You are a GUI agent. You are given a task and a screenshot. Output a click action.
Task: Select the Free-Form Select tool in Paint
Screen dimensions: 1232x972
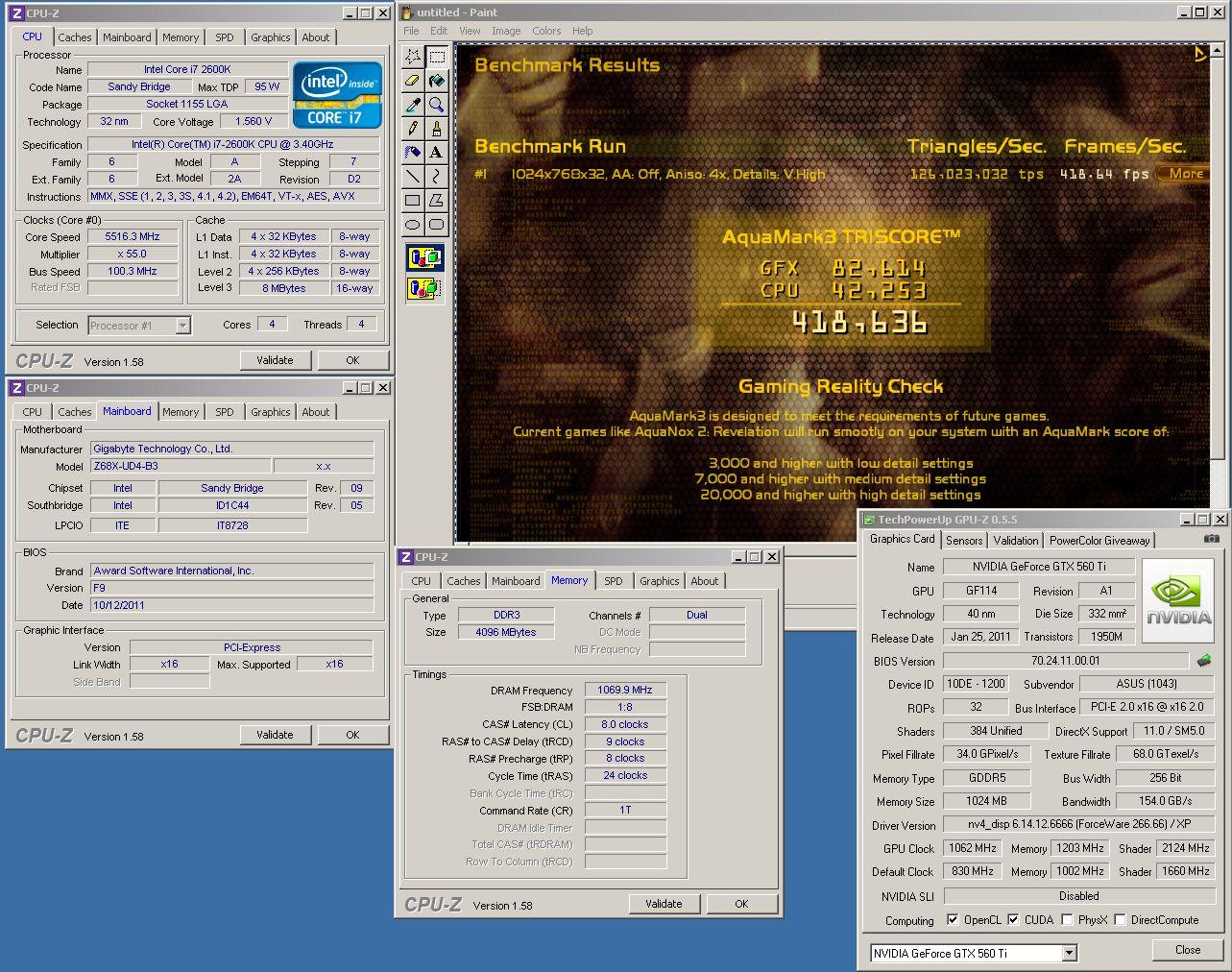[x=413, y=57]
